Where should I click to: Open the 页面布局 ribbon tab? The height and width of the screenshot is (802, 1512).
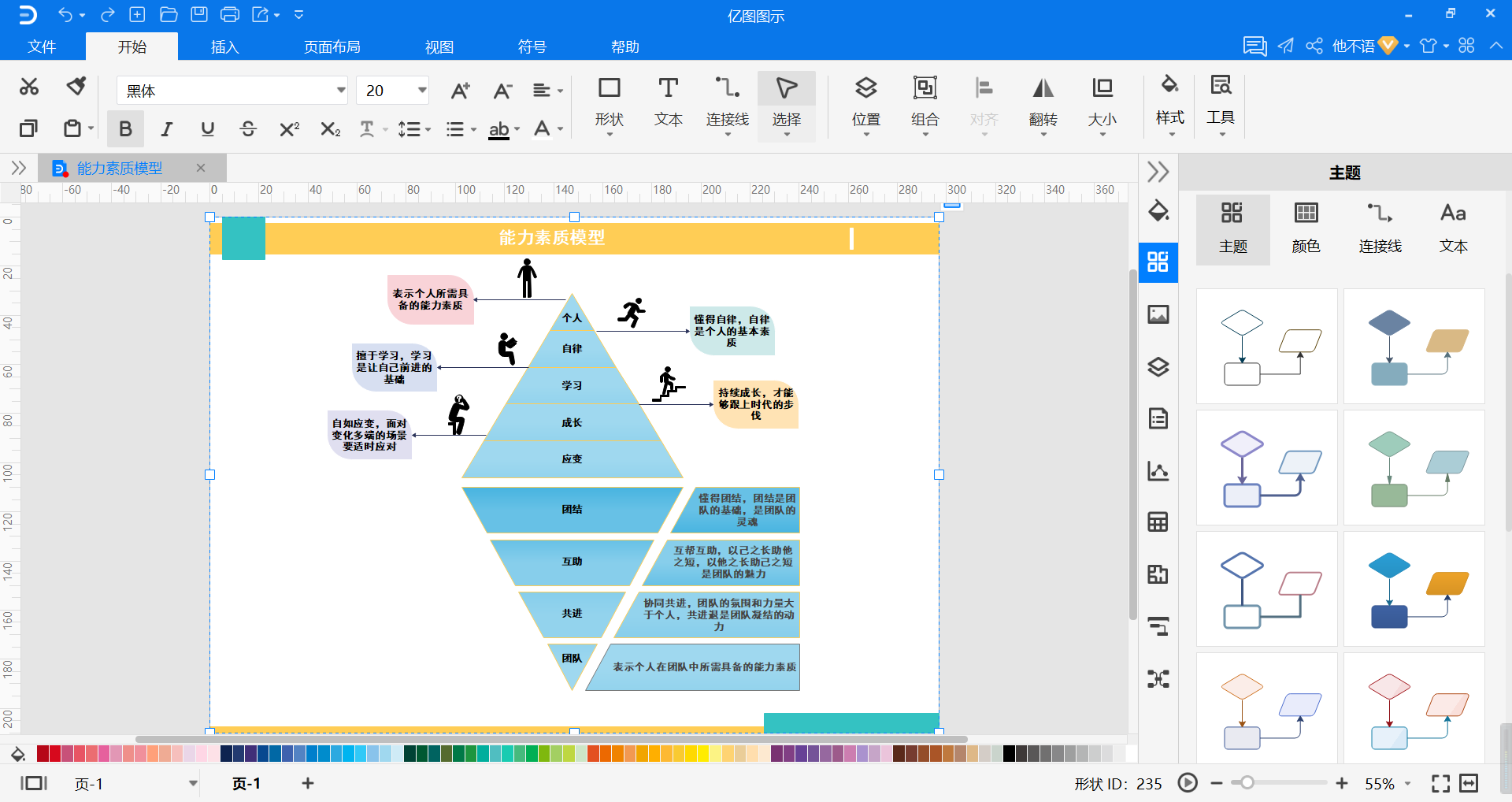(332, 47)
